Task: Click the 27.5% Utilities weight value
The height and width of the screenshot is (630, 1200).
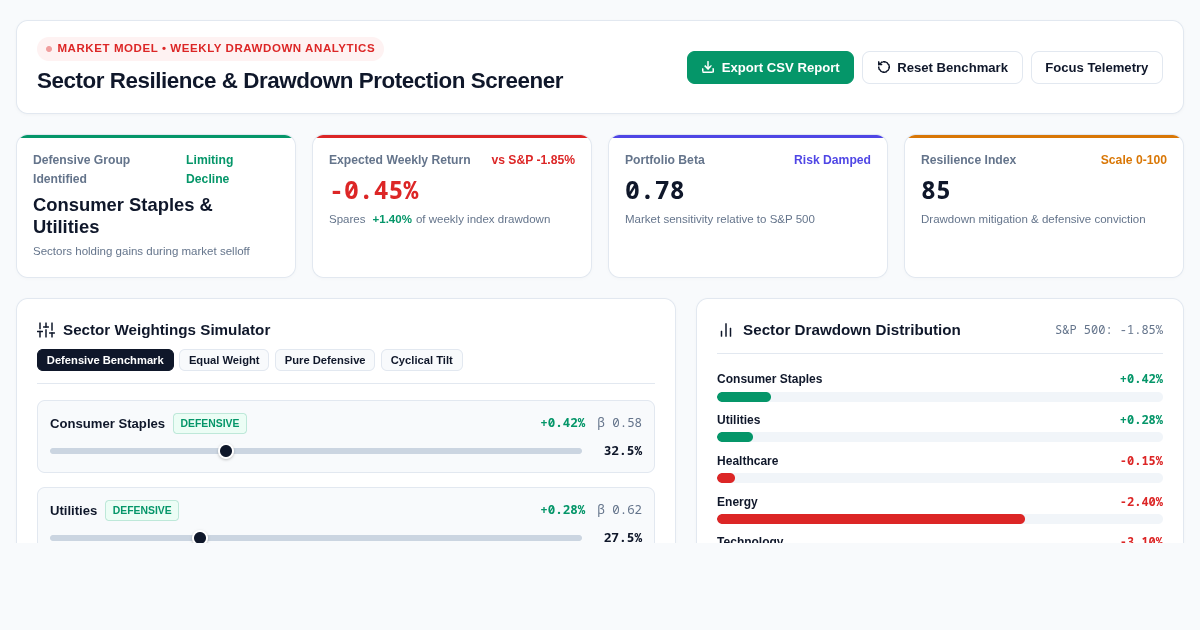Action: pos(623,538)
